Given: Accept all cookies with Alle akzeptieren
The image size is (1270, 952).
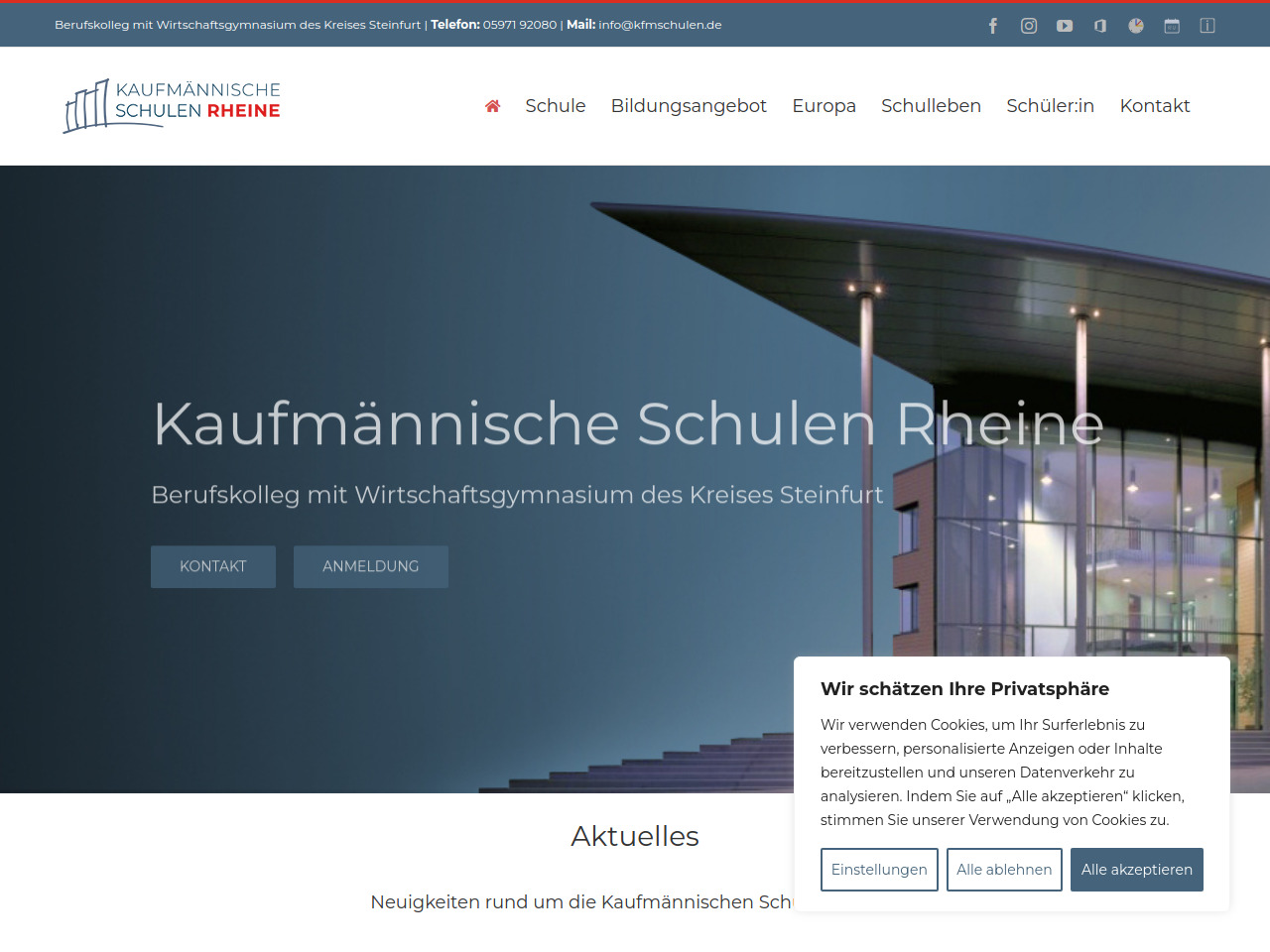Looking at the screenshot, I should click(x=1136, y=870).
